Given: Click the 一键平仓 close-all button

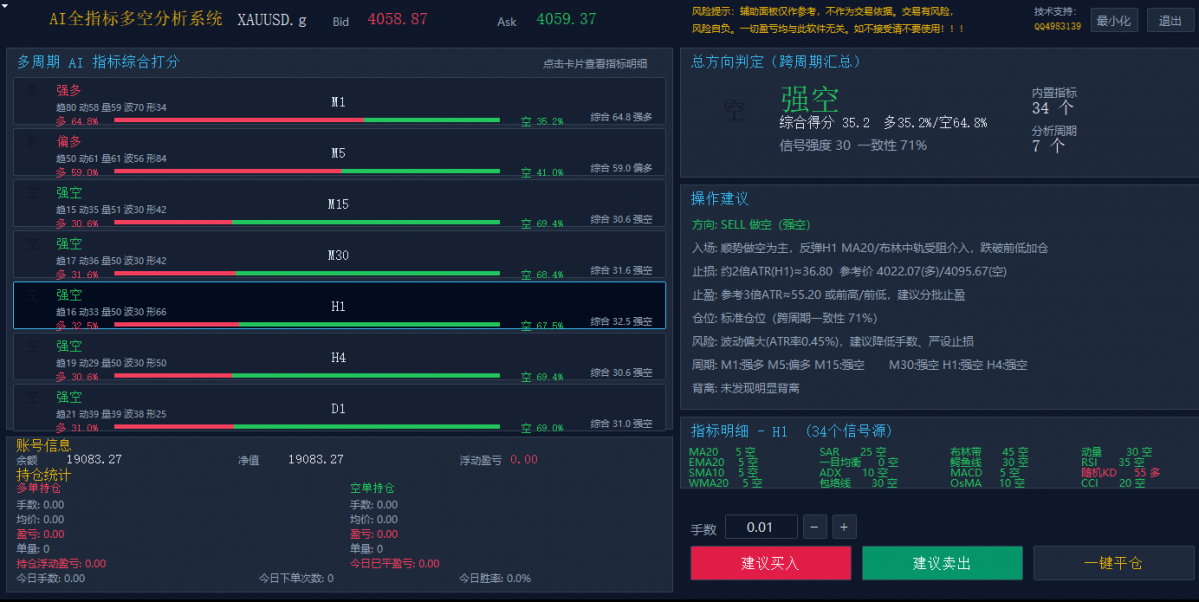Looking at the screenshot, I should point(1113,563).
